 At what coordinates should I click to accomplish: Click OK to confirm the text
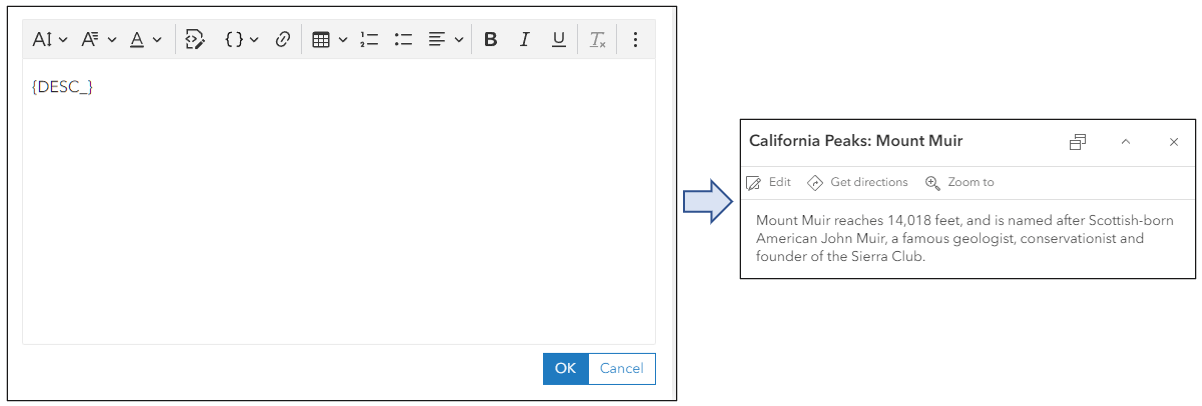click(x=565, y=369)
